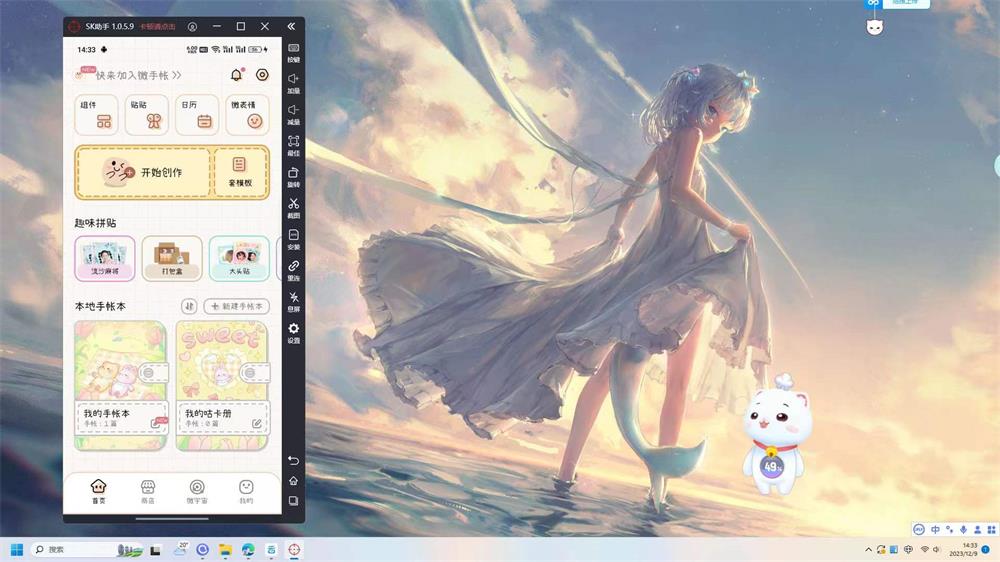Toggle the 息屏 screen-off icon
The height and width of the screenshot is (562, 1000).
pos(293,297)
